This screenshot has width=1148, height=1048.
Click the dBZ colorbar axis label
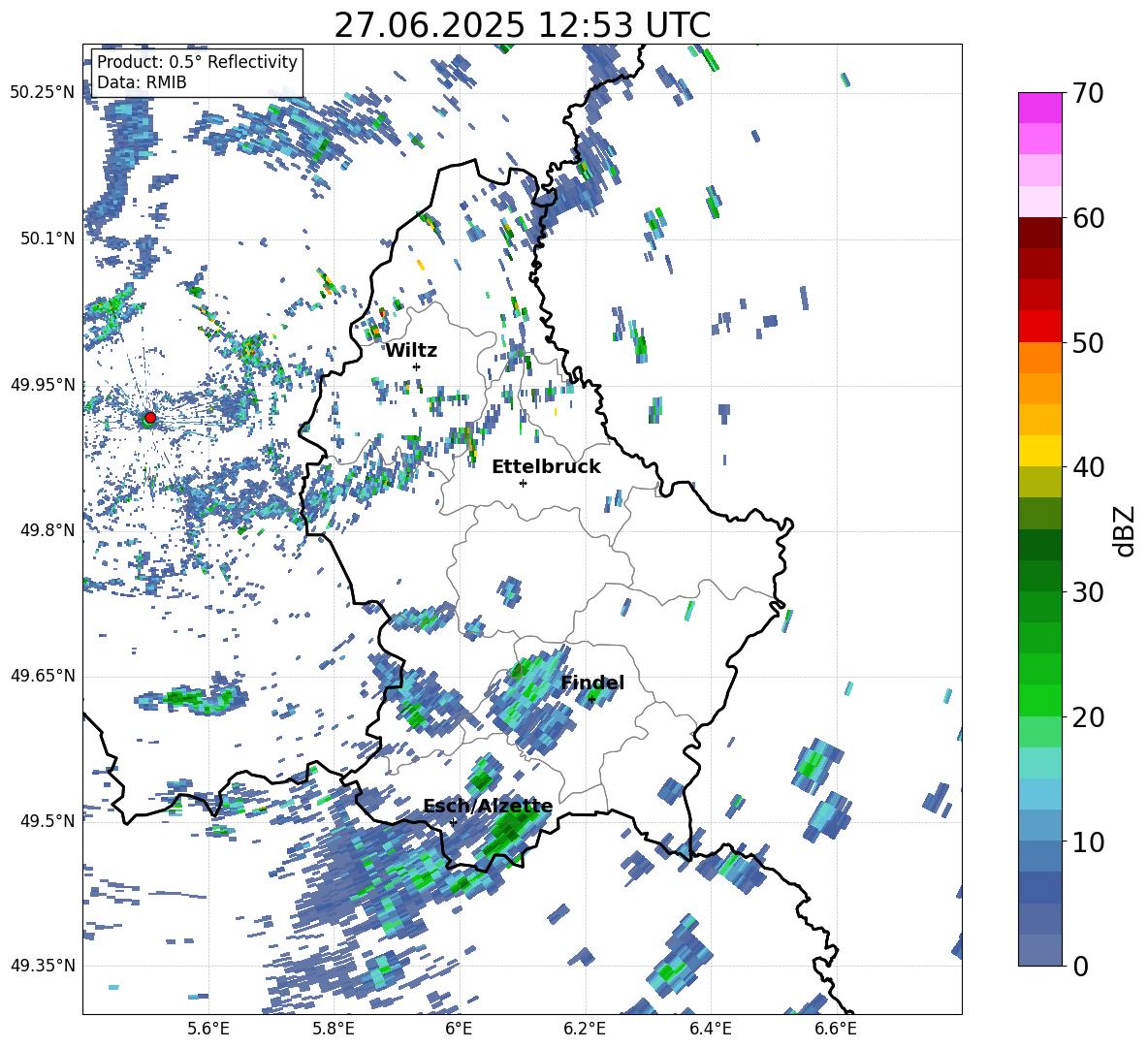pos(1126,530)
